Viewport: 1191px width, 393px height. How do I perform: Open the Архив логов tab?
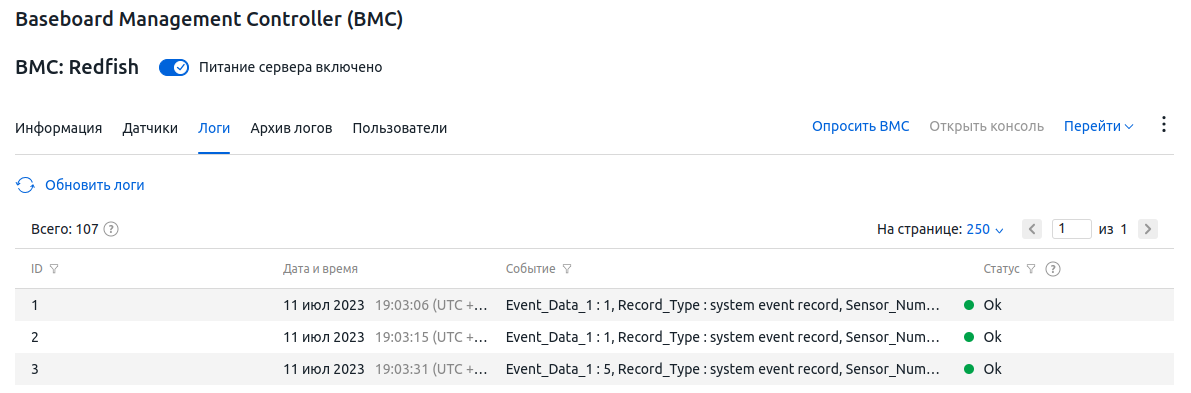(292, 128)
